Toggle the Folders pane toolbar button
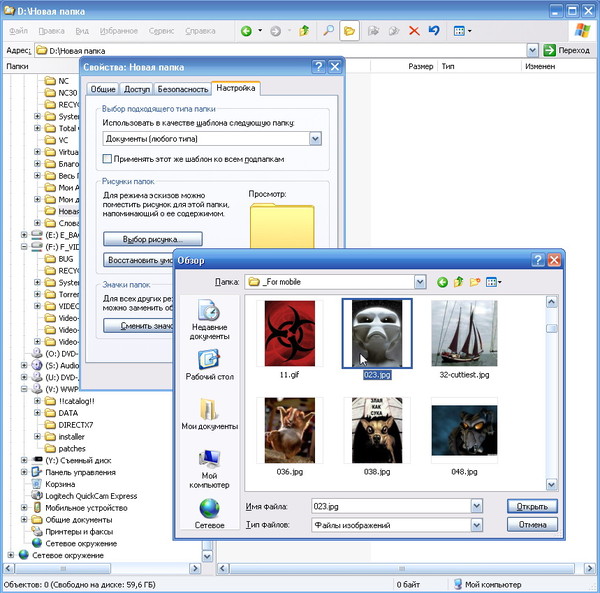 pyautogui.click(x=349, y=31)
